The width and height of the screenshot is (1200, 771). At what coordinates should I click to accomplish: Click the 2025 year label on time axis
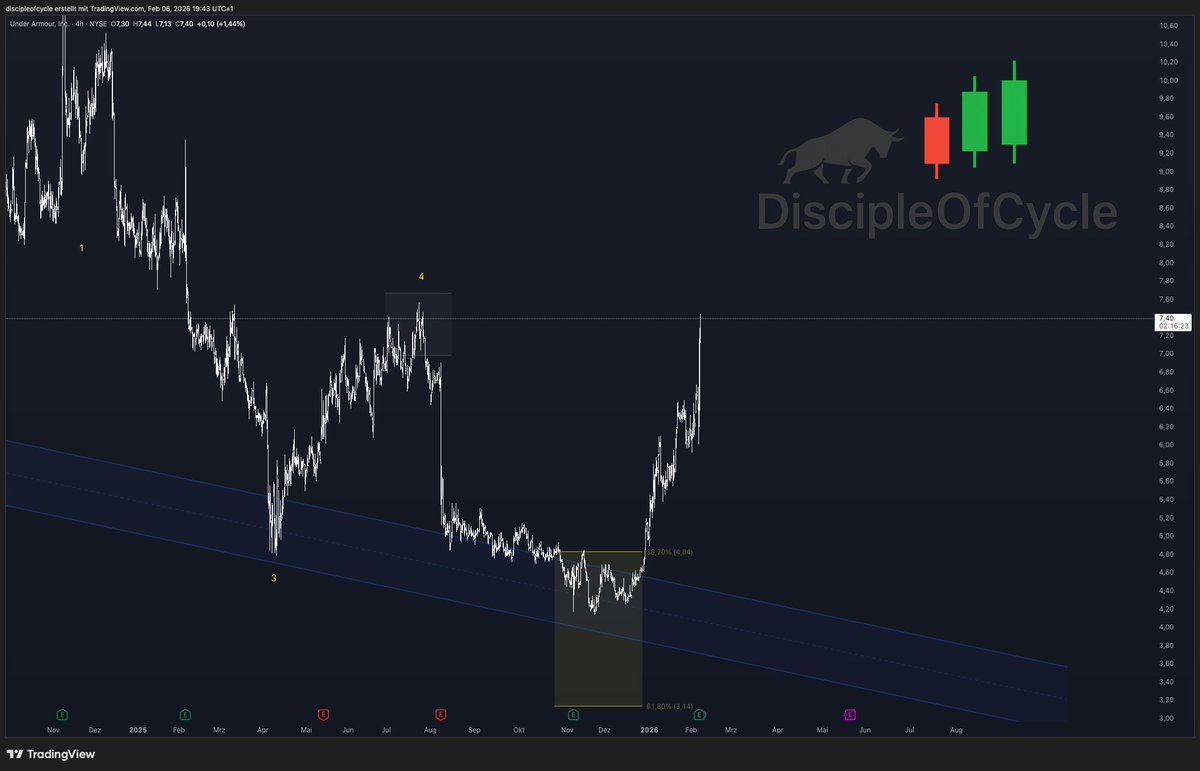(138, 730)
